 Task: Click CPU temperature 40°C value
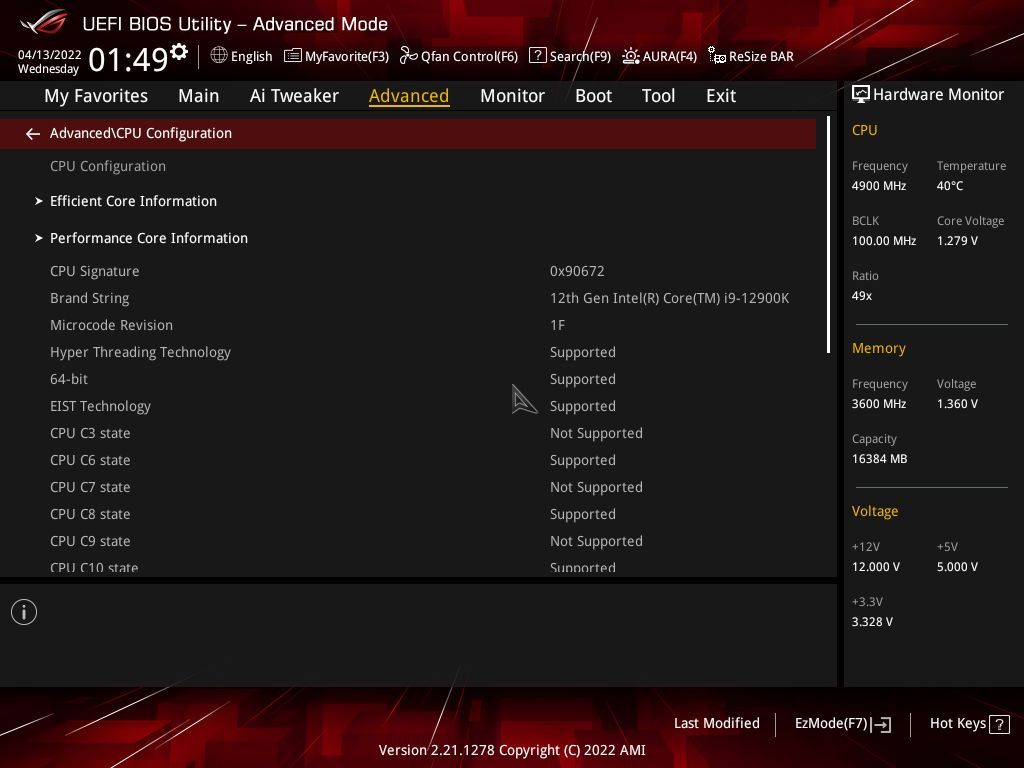coord(950,186)
